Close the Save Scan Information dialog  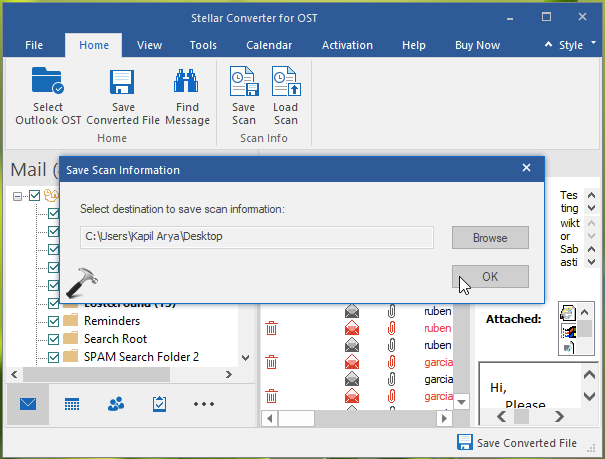coord(526,168)
